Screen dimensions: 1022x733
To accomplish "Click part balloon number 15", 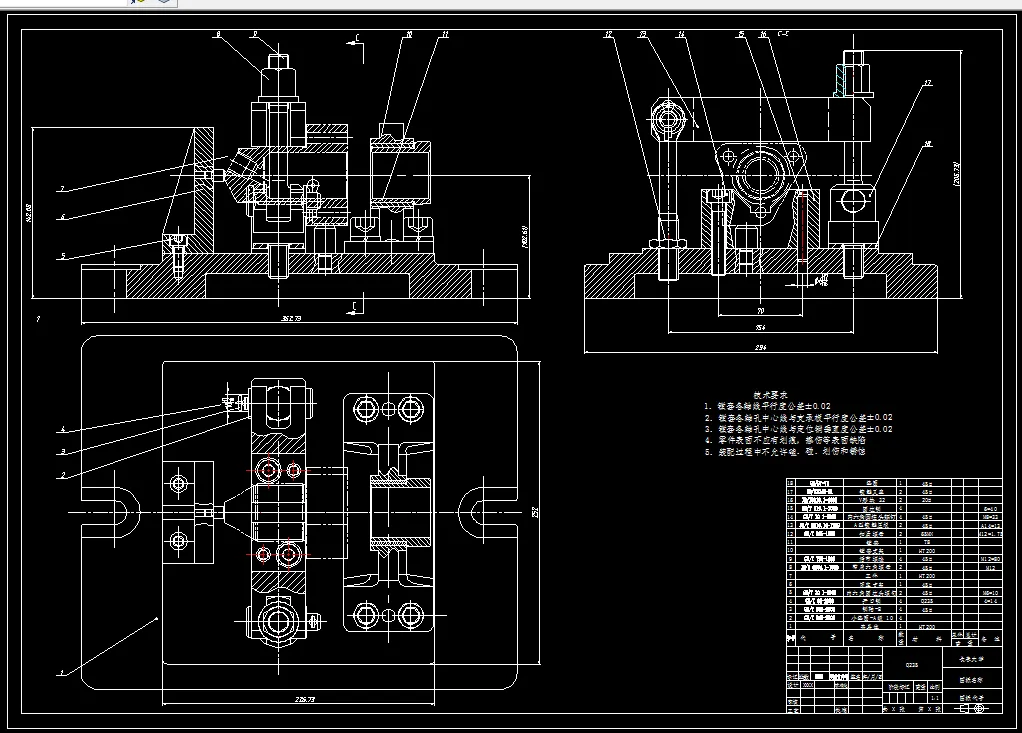I will coord(741,34).
